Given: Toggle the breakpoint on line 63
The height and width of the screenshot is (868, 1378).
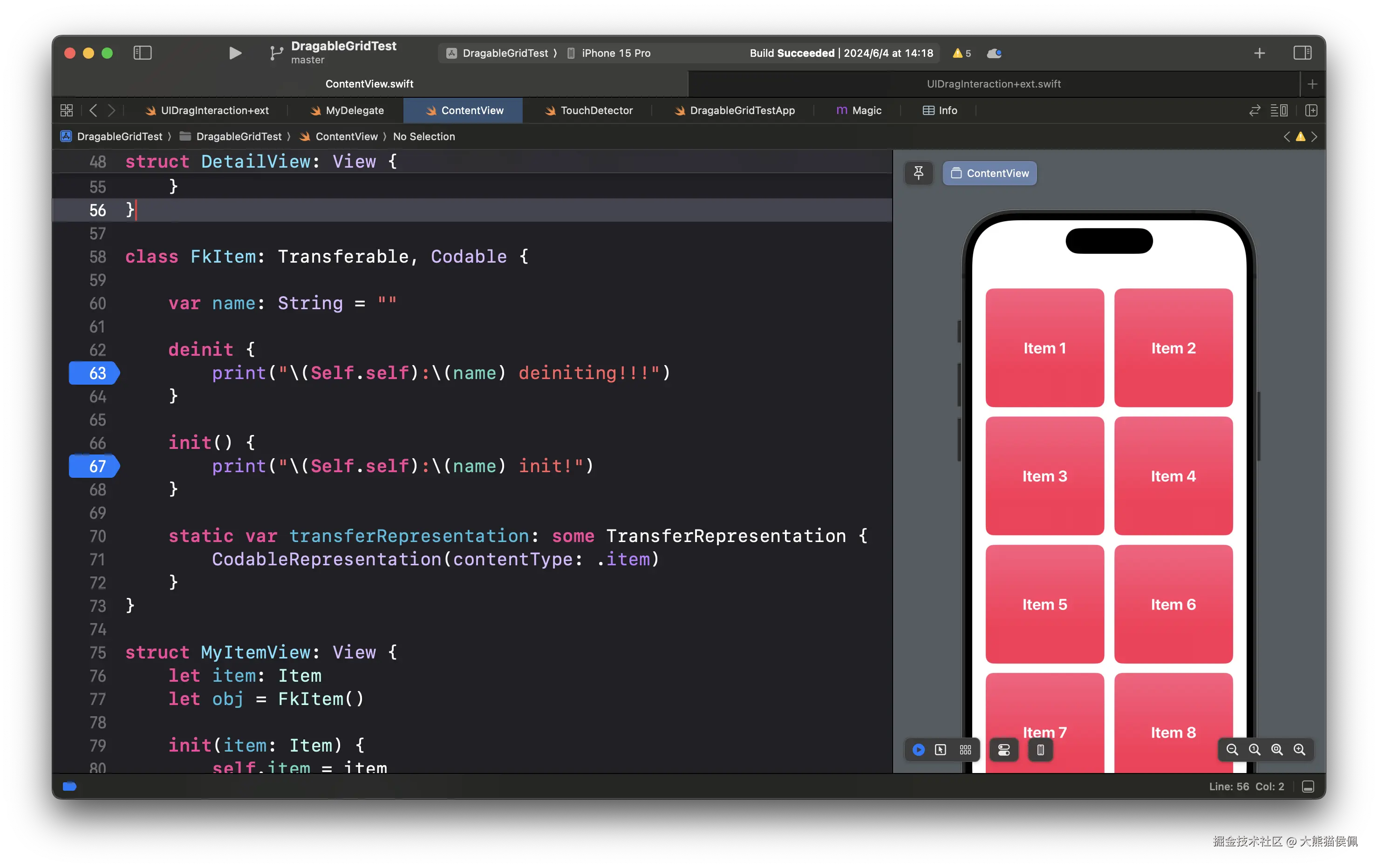Looking at the screenshot, I should [95, 373].
